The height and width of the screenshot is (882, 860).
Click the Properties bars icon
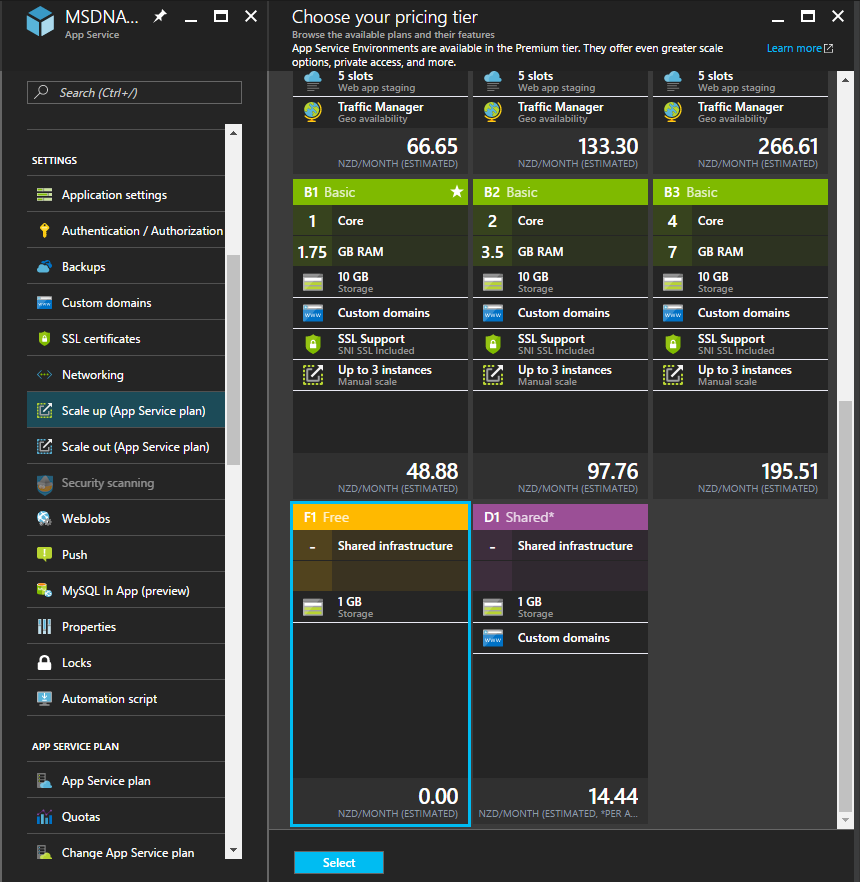(x=44, y=627)
